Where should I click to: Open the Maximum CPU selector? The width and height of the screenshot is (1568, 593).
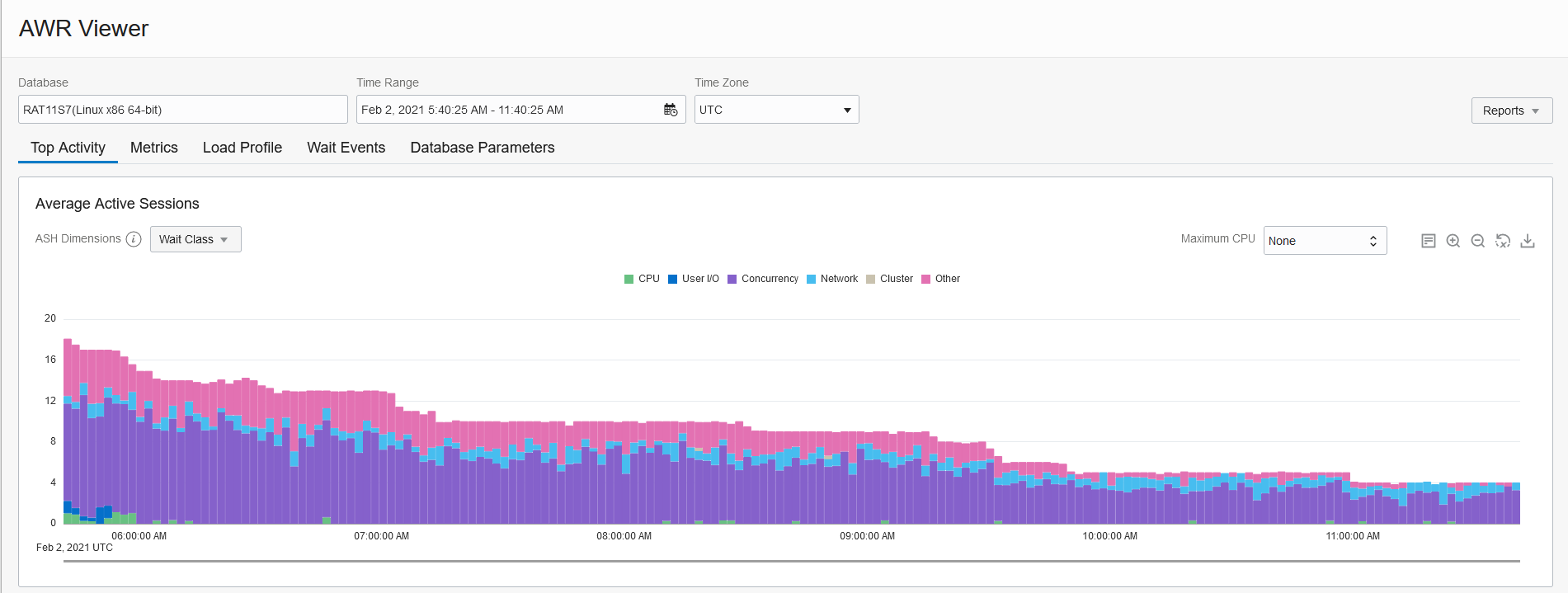pos(1325,241)
